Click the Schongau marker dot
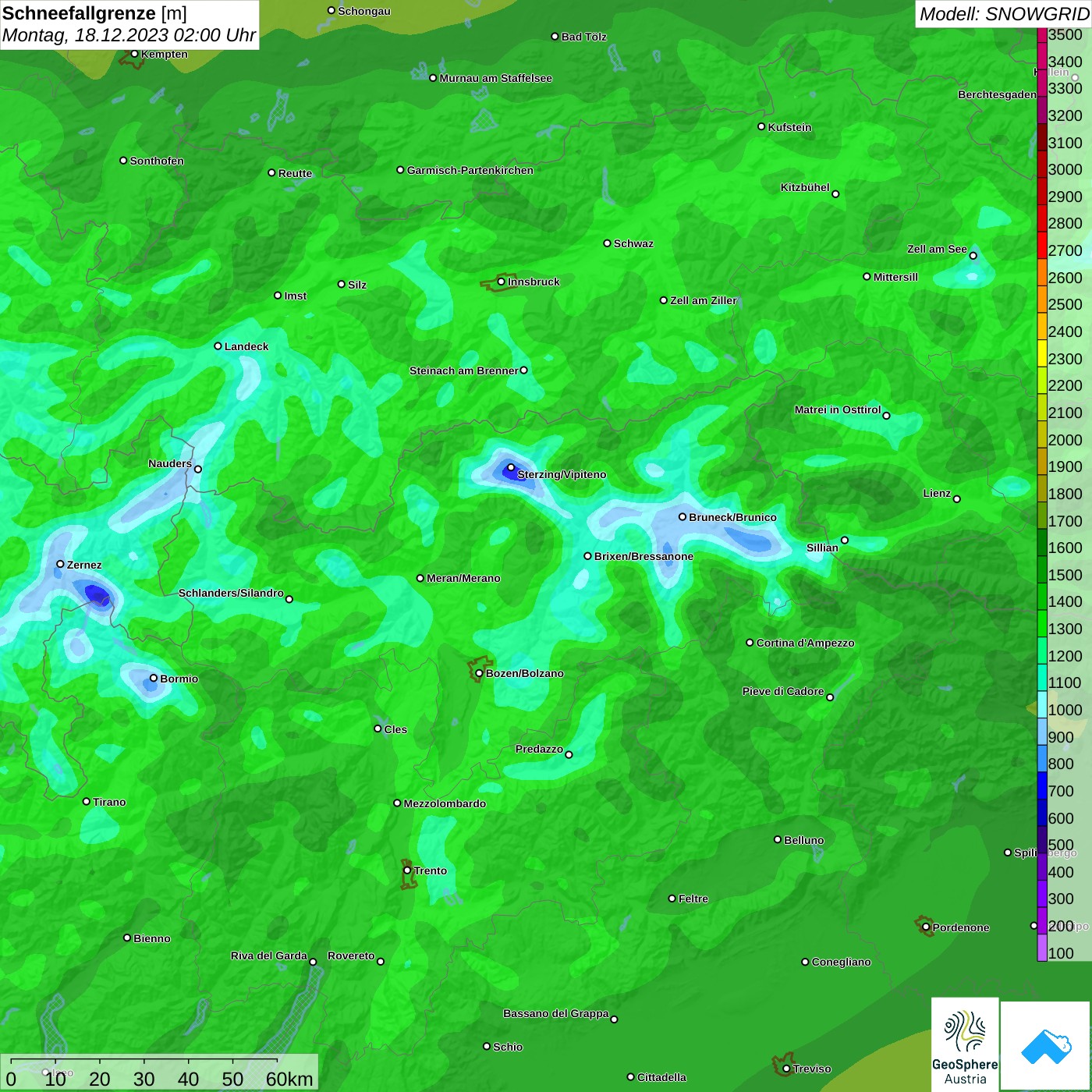 pyautogui.click(x=331, y=10)
